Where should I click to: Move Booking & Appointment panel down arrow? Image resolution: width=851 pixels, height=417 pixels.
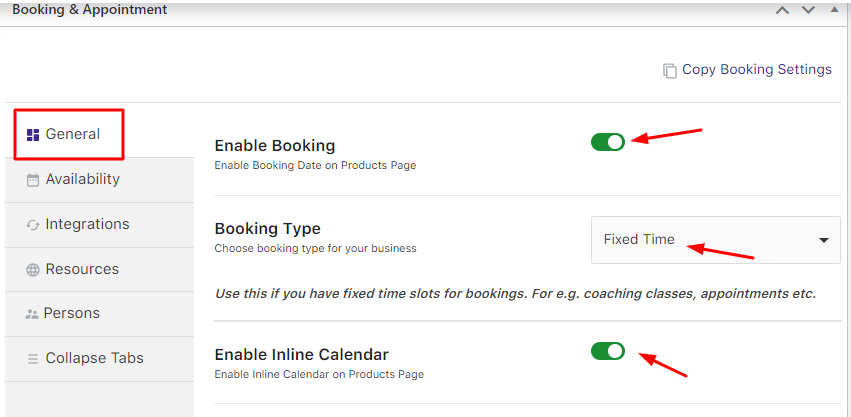pyautogui.click(x=809, y=10)
